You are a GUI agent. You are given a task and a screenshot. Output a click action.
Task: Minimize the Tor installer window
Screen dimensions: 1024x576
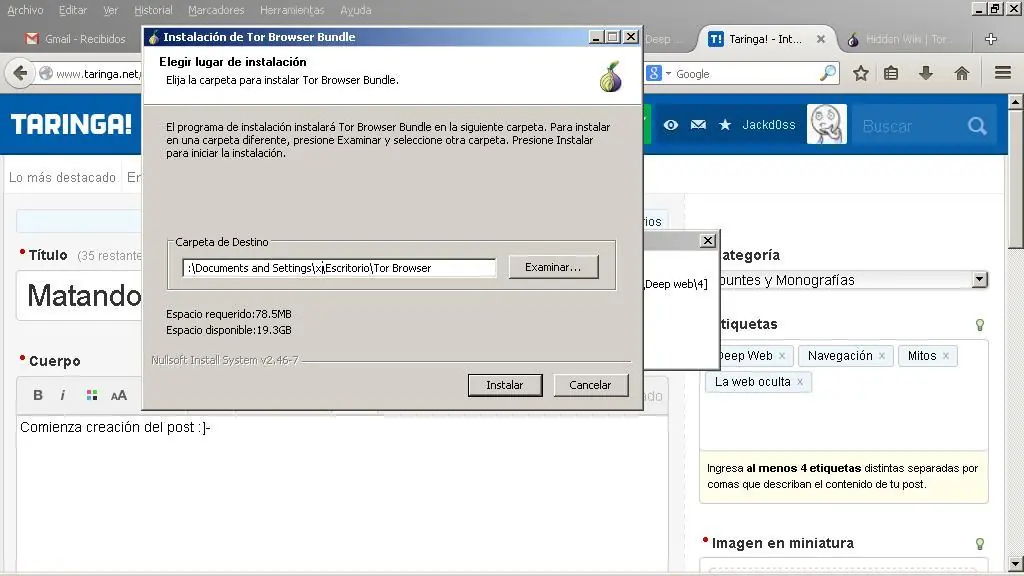[x=596, y=37]
